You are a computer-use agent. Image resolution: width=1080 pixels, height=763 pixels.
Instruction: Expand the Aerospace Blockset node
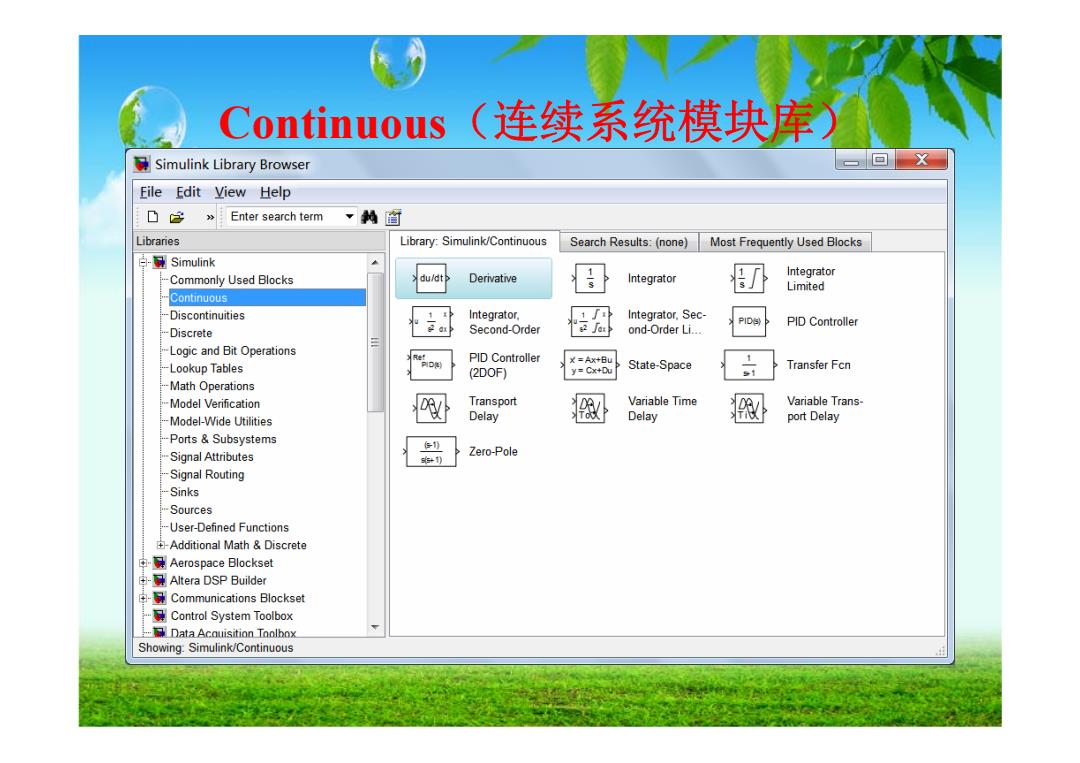143,563
